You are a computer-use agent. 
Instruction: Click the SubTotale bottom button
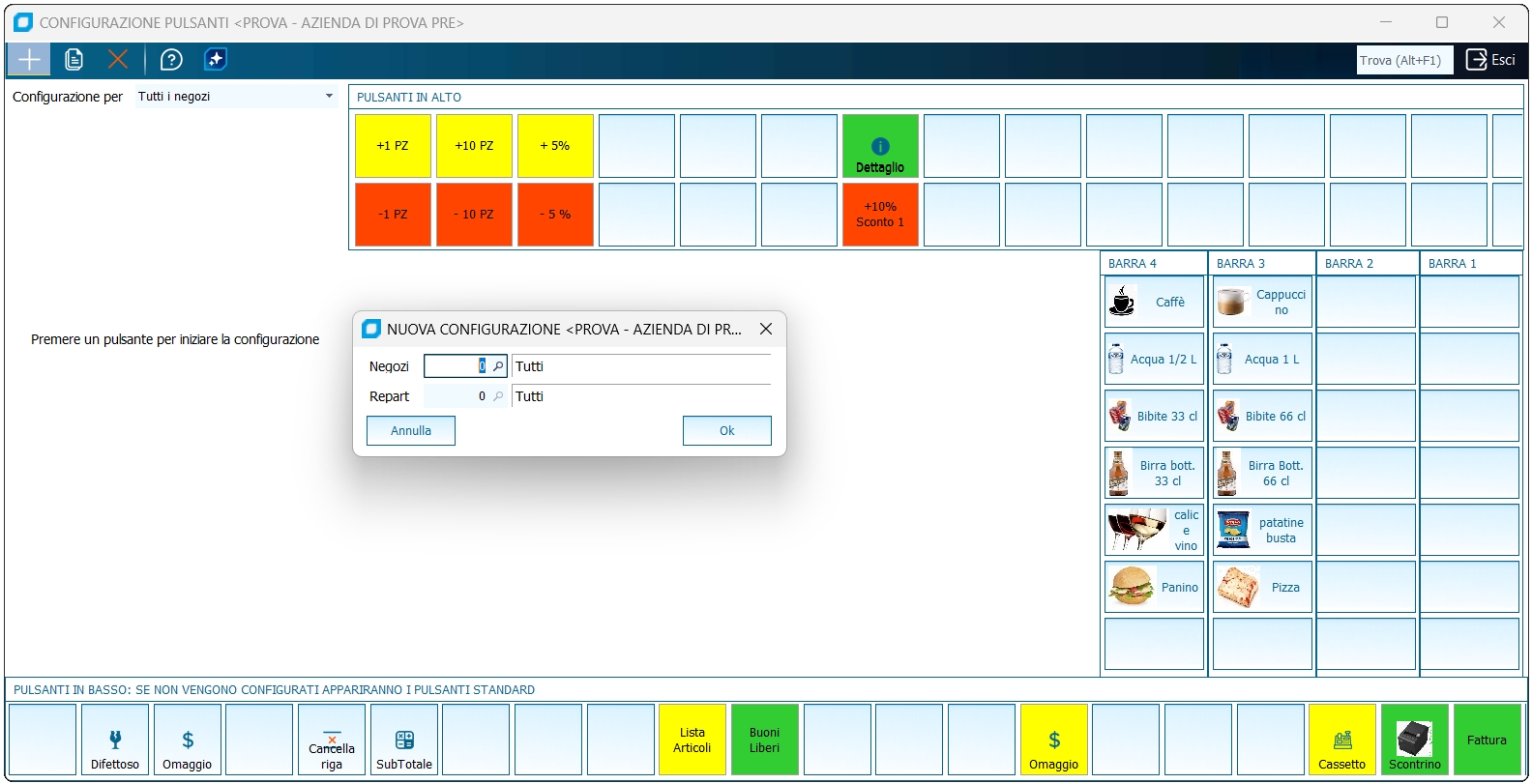404,740
